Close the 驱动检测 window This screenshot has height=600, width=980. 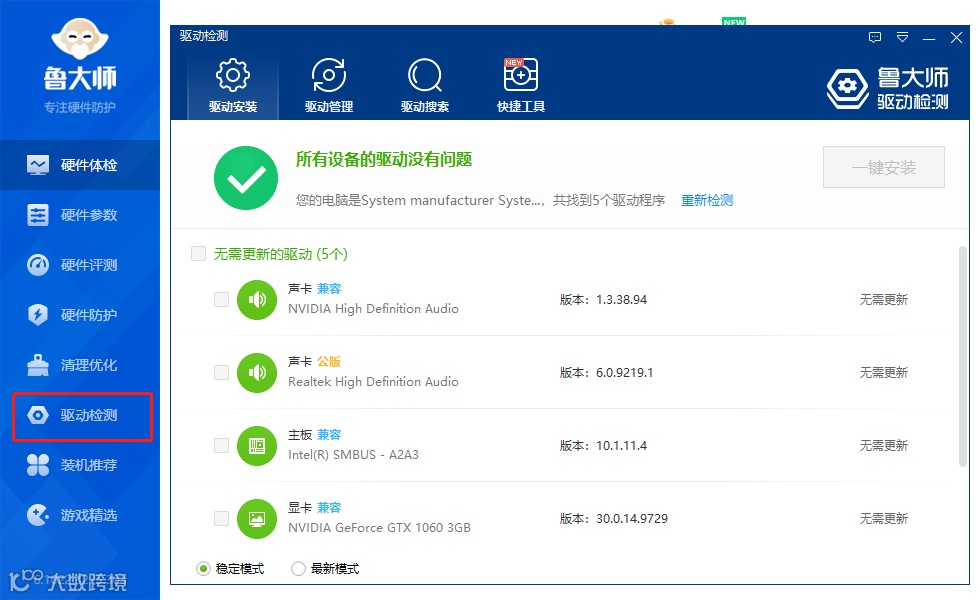click(x=956, y=38)
